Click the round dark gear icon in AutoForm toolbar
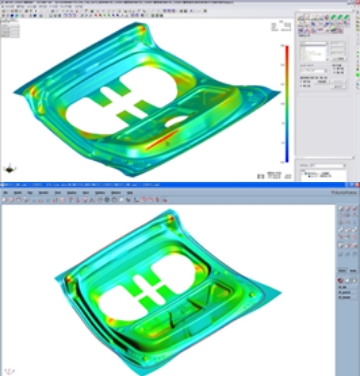Screen dimensions: 360x376 tap(107, 200)
